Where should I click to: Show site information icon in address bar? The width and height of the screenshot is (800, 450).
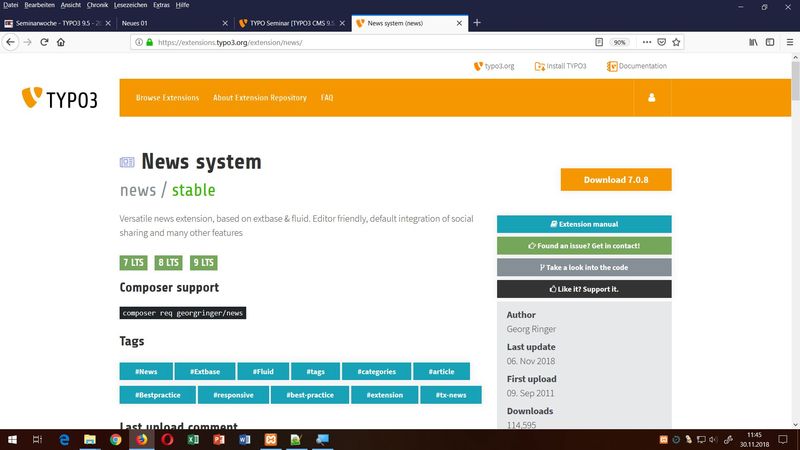coord(139,42)
